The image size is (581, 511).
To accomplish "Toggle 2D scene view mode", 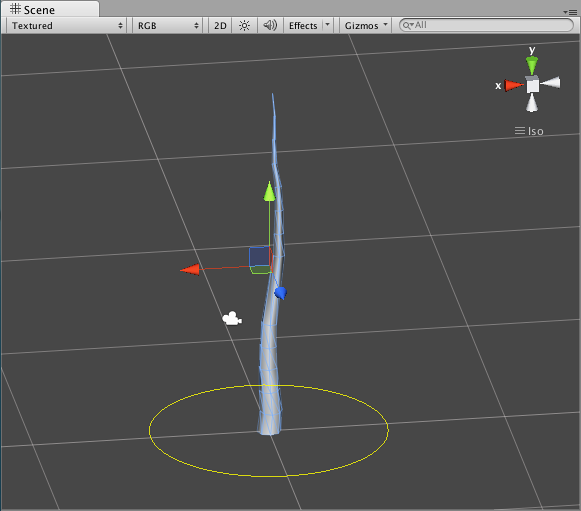I will [220, 26].
